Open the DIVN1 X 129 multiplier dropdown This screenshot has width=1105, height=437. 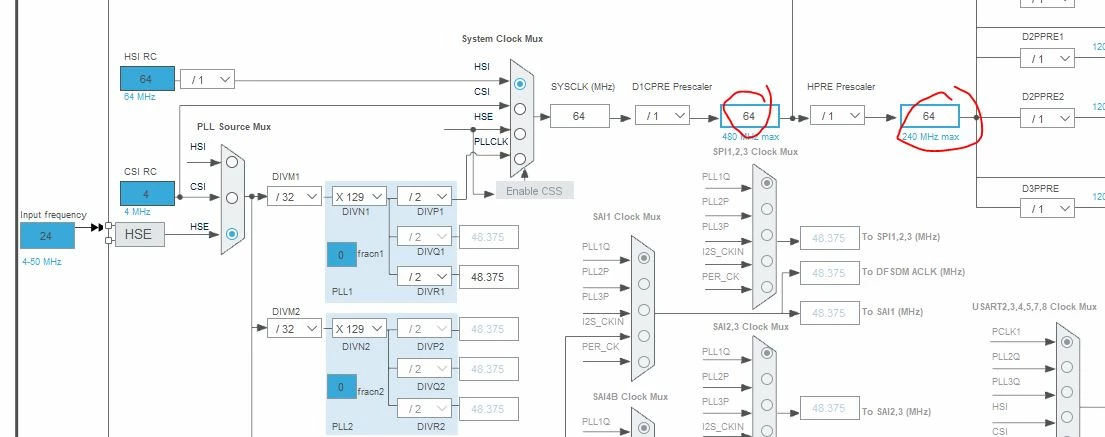pos(359,197)
